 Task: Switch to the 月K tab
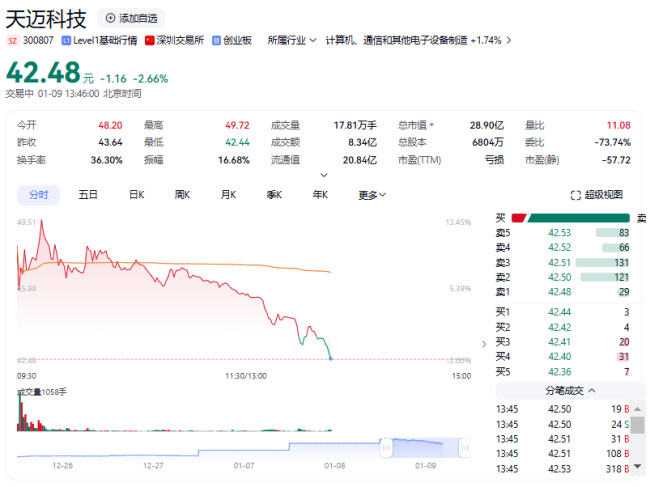228,195
